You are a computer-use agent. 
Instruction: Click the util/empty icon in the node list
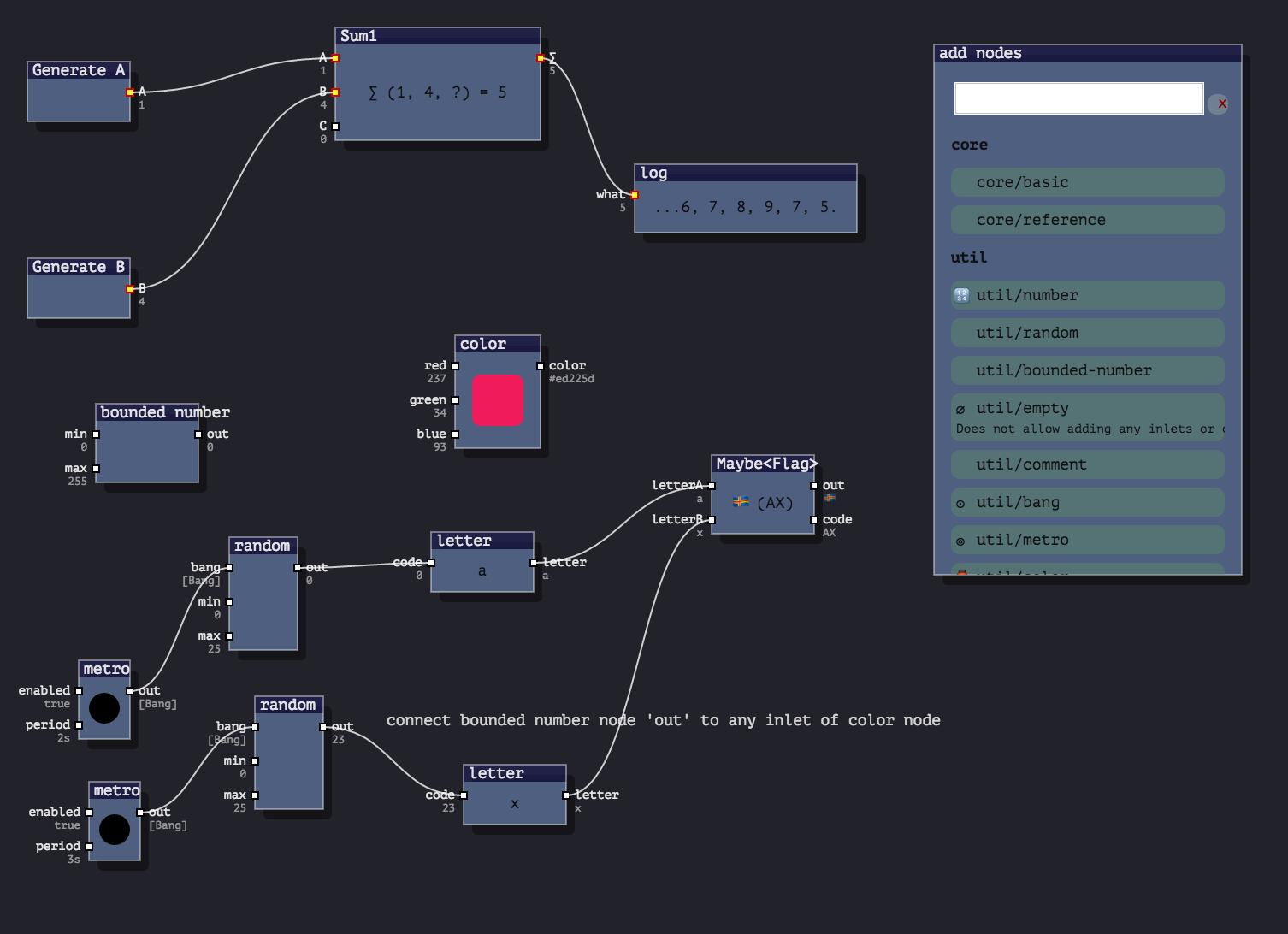[960, 410]
